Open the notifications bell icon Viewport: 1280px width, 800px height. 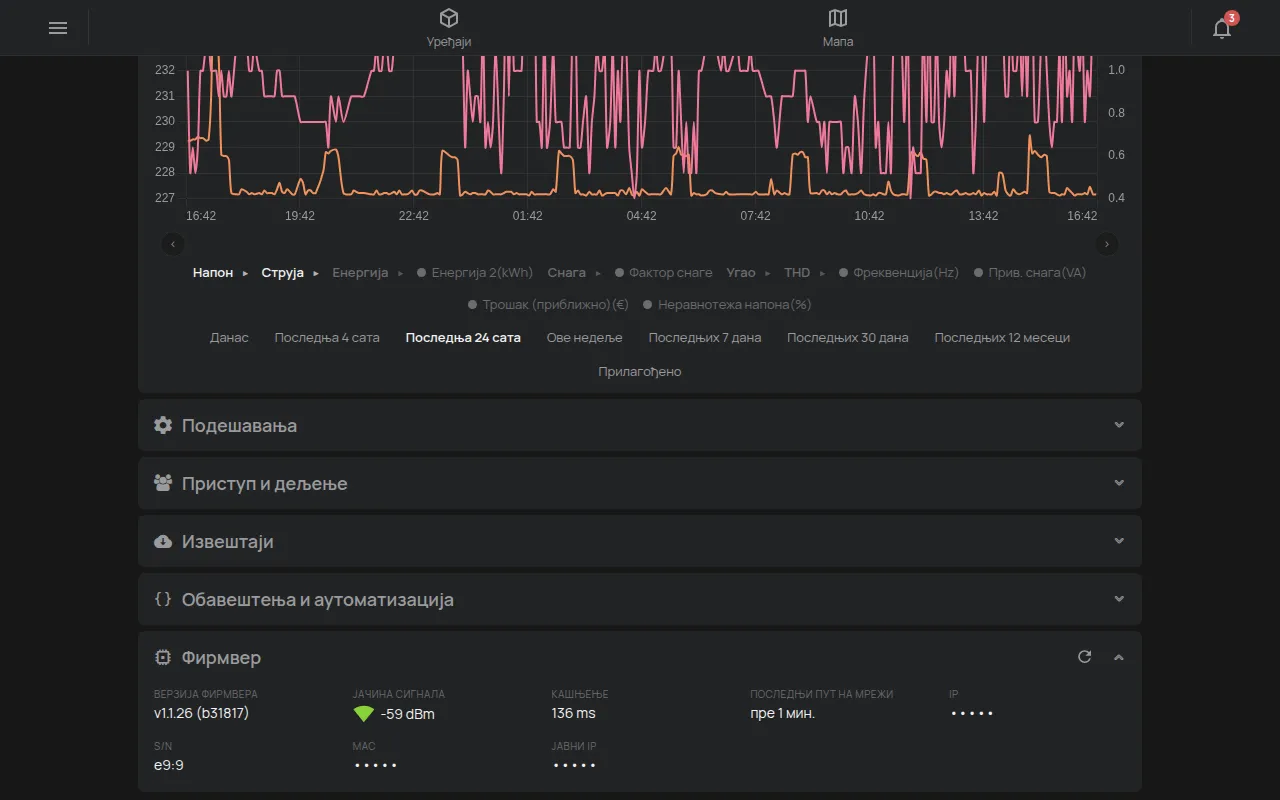[x=1221, y=28]
